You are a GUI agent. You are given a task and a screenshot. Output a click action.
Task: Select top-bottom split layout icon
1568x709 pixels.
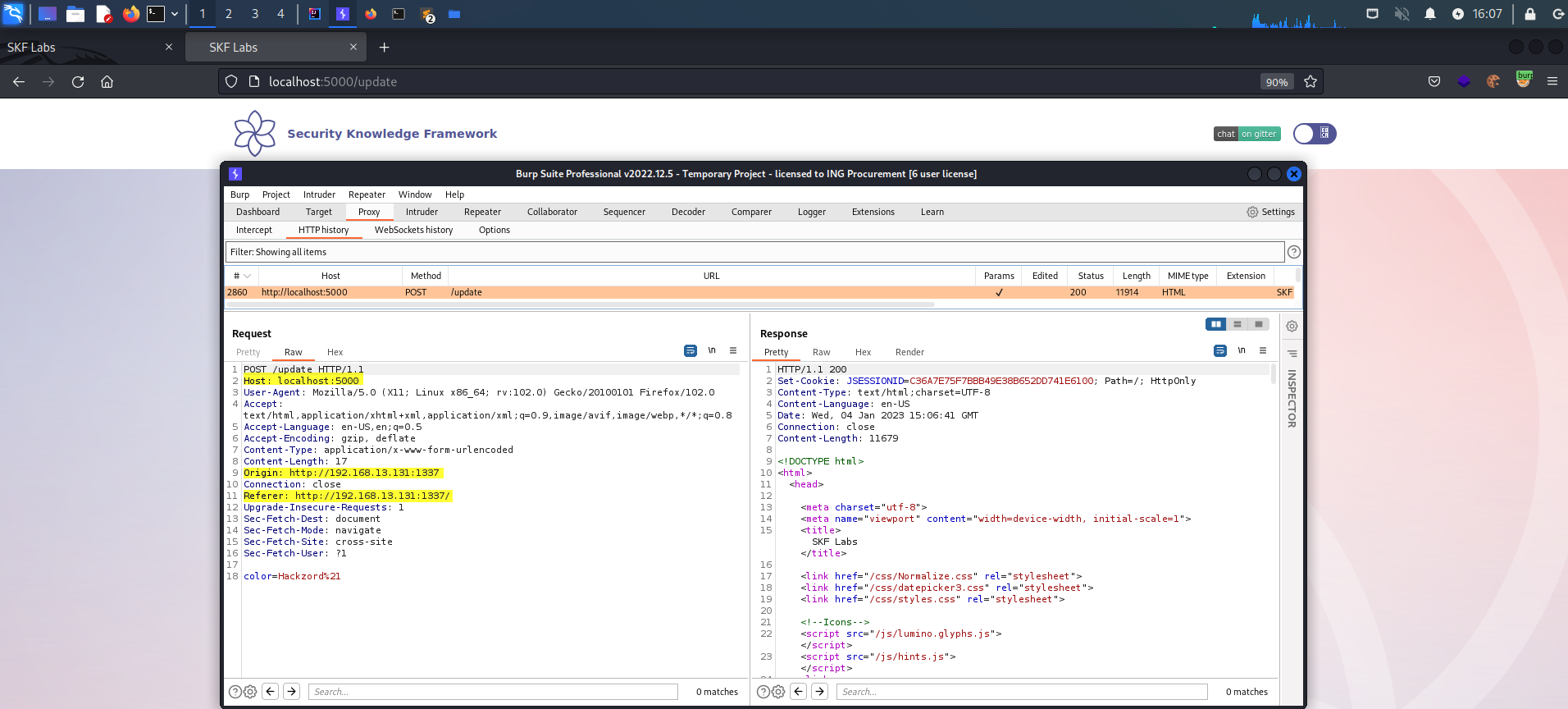[x=1238, y=324]
